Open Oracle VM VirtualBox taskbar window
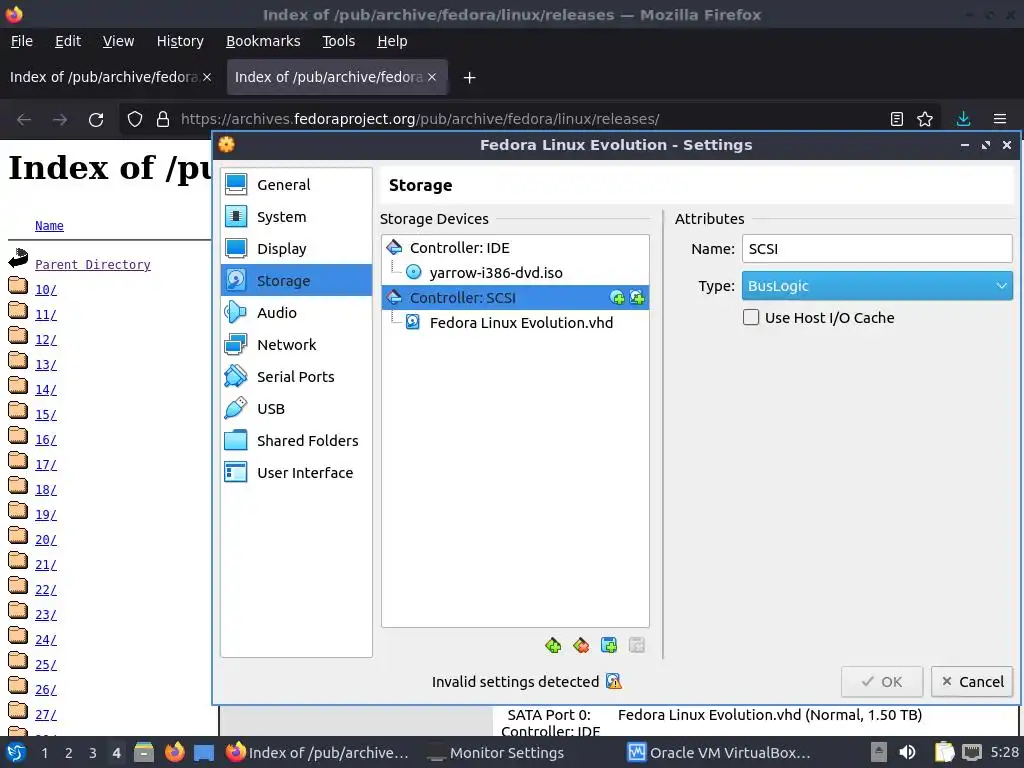1024x768 pixels. coord(719,753)
